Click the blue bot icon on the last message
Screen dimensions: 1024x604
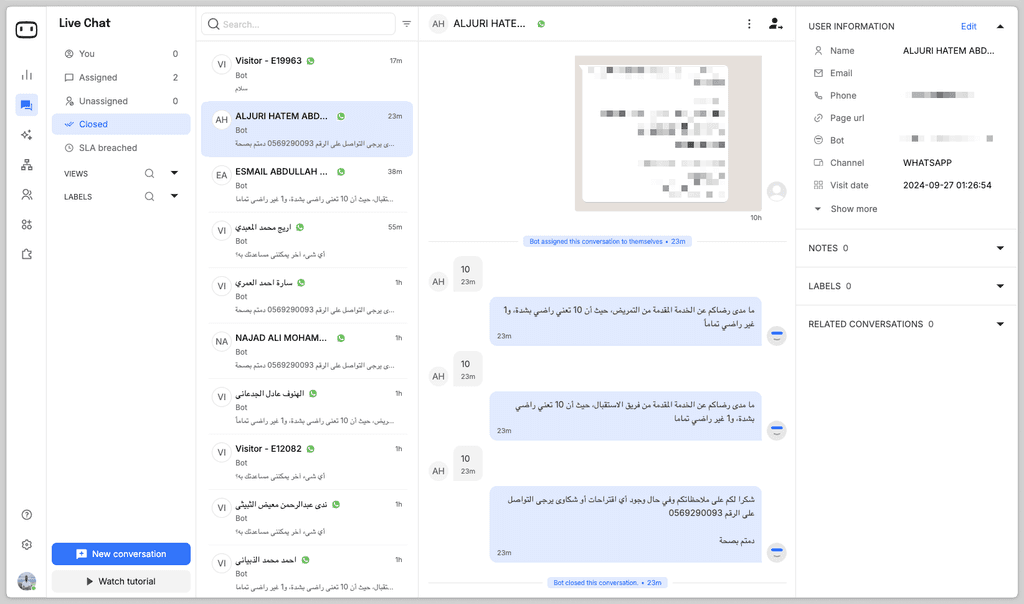(x=776, y=551)
